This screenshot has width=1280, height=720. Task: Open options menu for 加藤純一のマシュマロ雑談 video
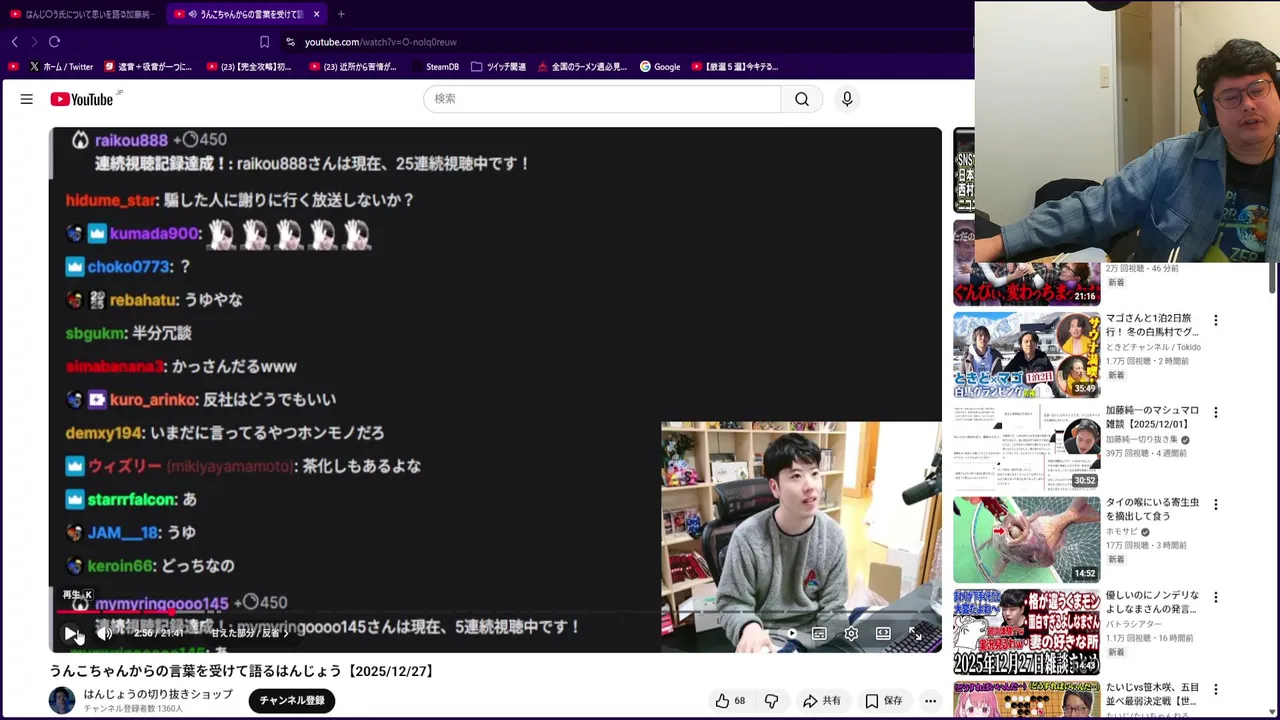(x=1216, y=412)
